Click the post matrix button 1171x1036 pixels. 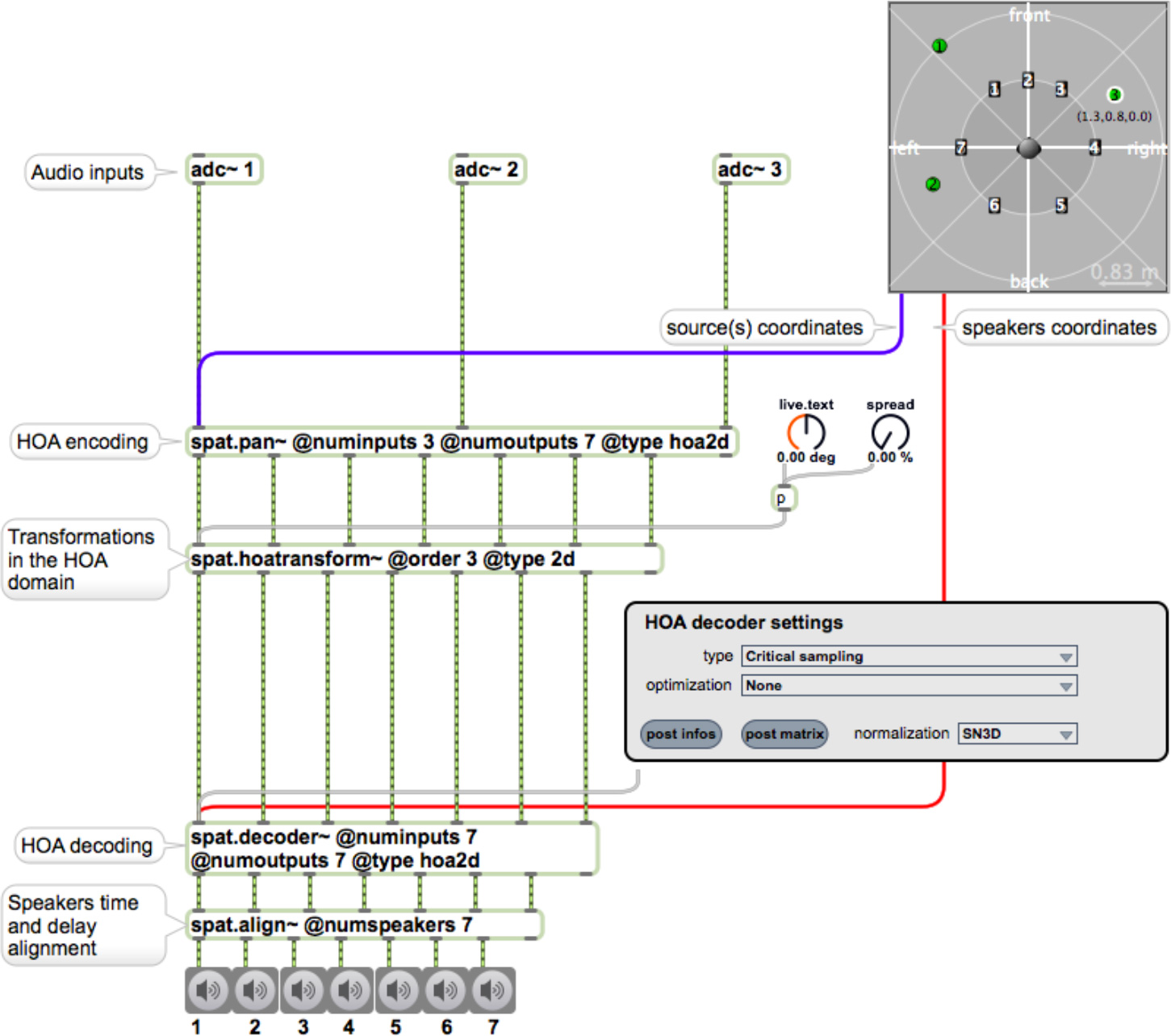pos(784,734)
